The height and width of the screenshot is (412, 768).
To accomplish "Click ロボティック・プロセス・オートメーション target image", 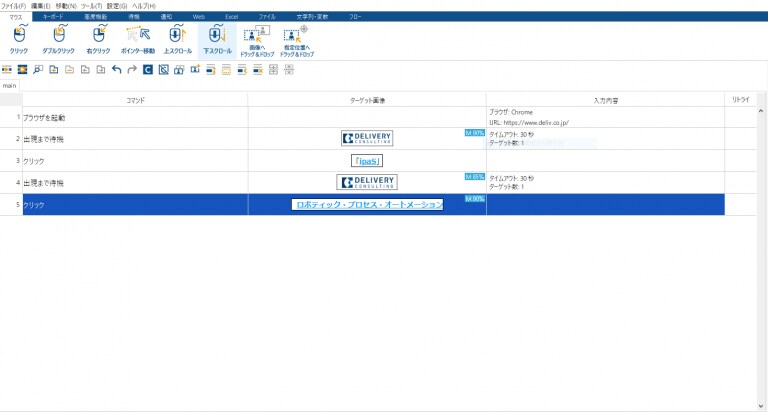I will [367, 204].
